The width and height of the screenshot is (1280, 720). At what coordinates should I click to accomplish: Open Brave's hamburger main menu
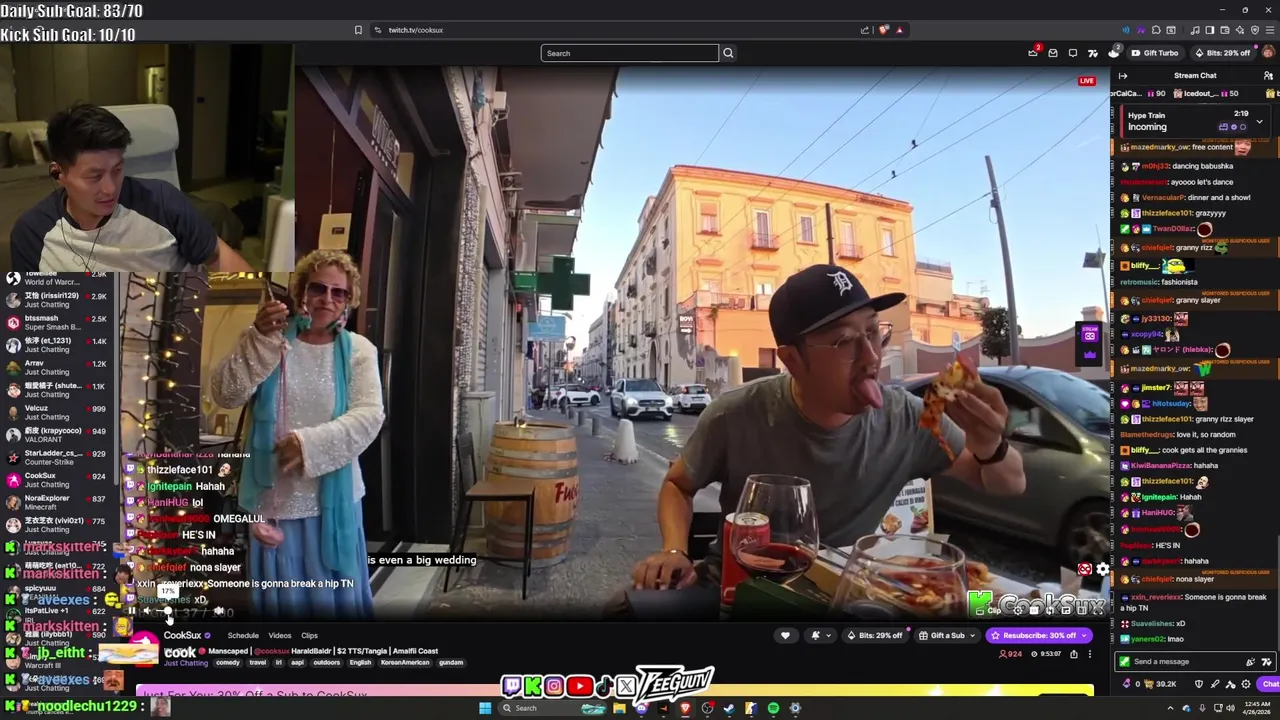pyautogui.click(x=1270, y=30)
